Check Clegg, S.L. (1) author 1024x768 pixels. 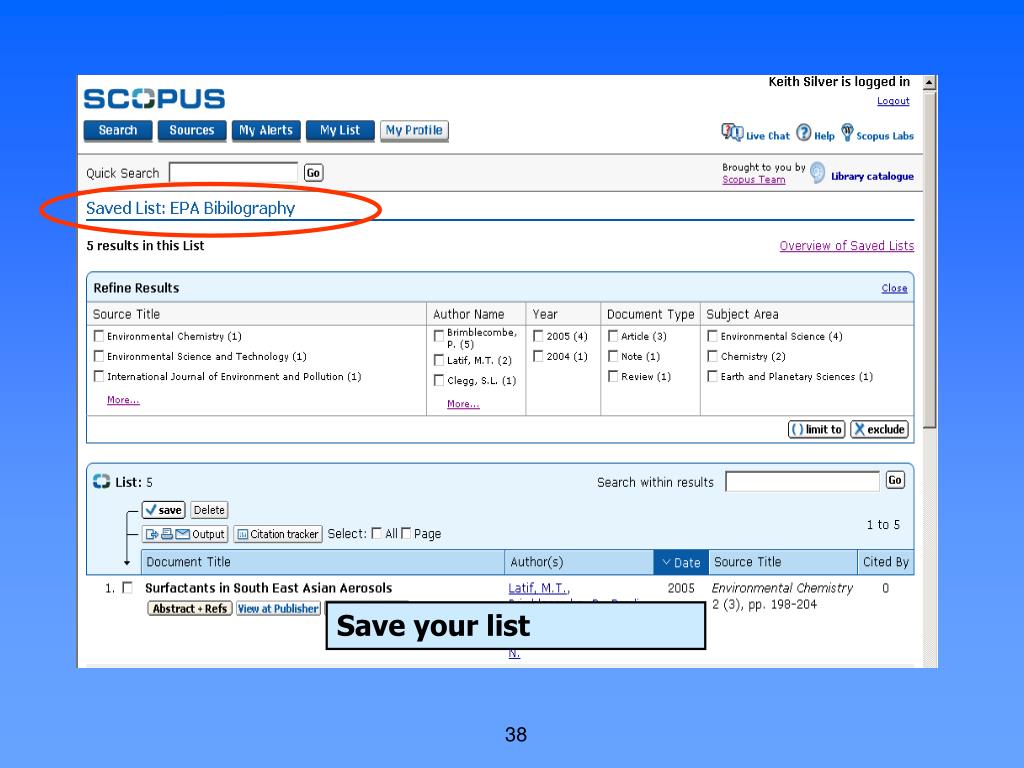pyautogui.click(x=439, y=380)
